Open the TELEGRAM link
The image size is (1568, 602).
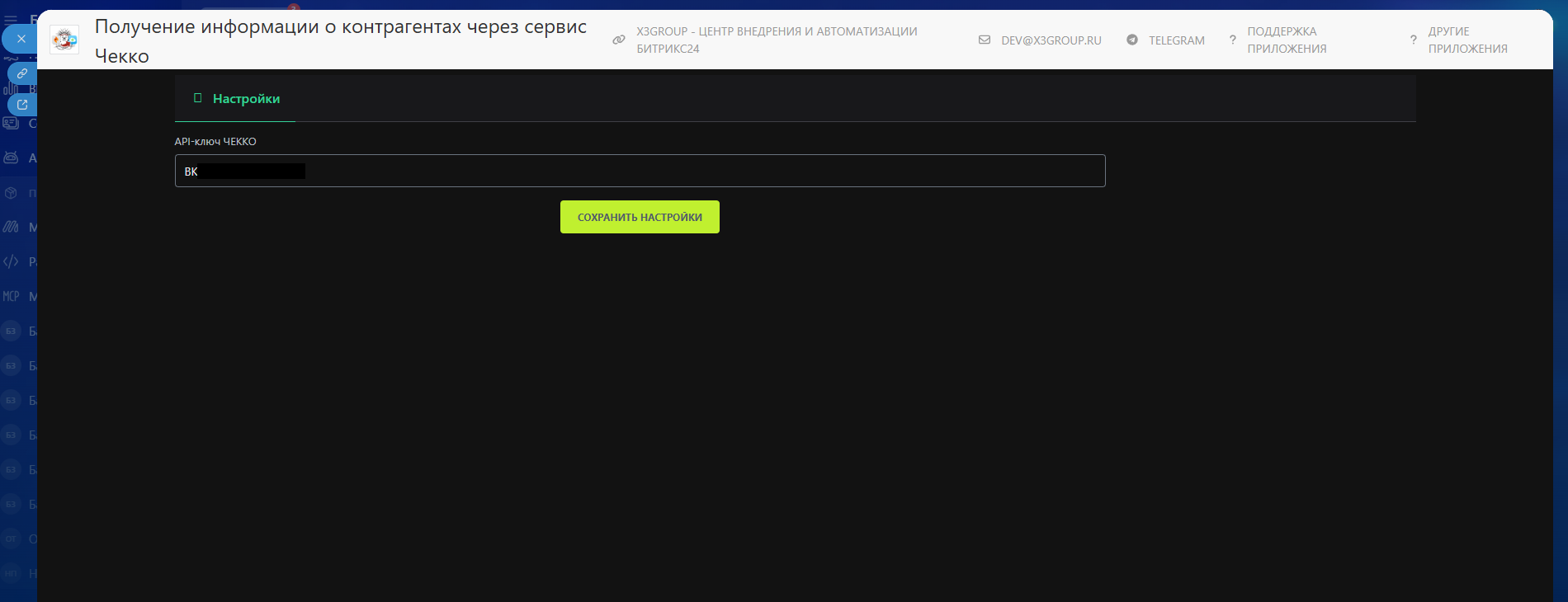(1177, 40)
